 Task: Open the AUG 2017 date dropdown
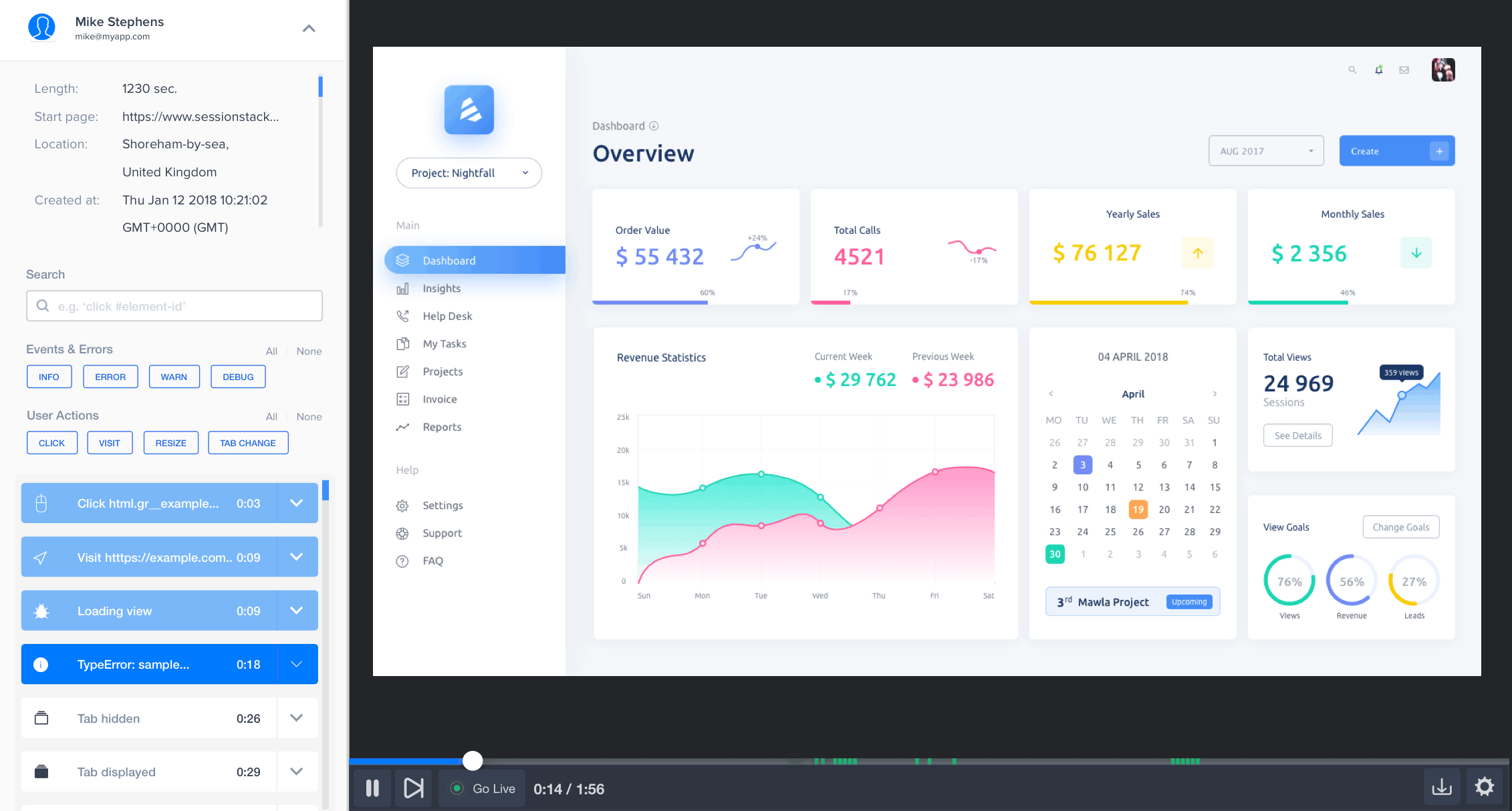[x=1265, y=150]
